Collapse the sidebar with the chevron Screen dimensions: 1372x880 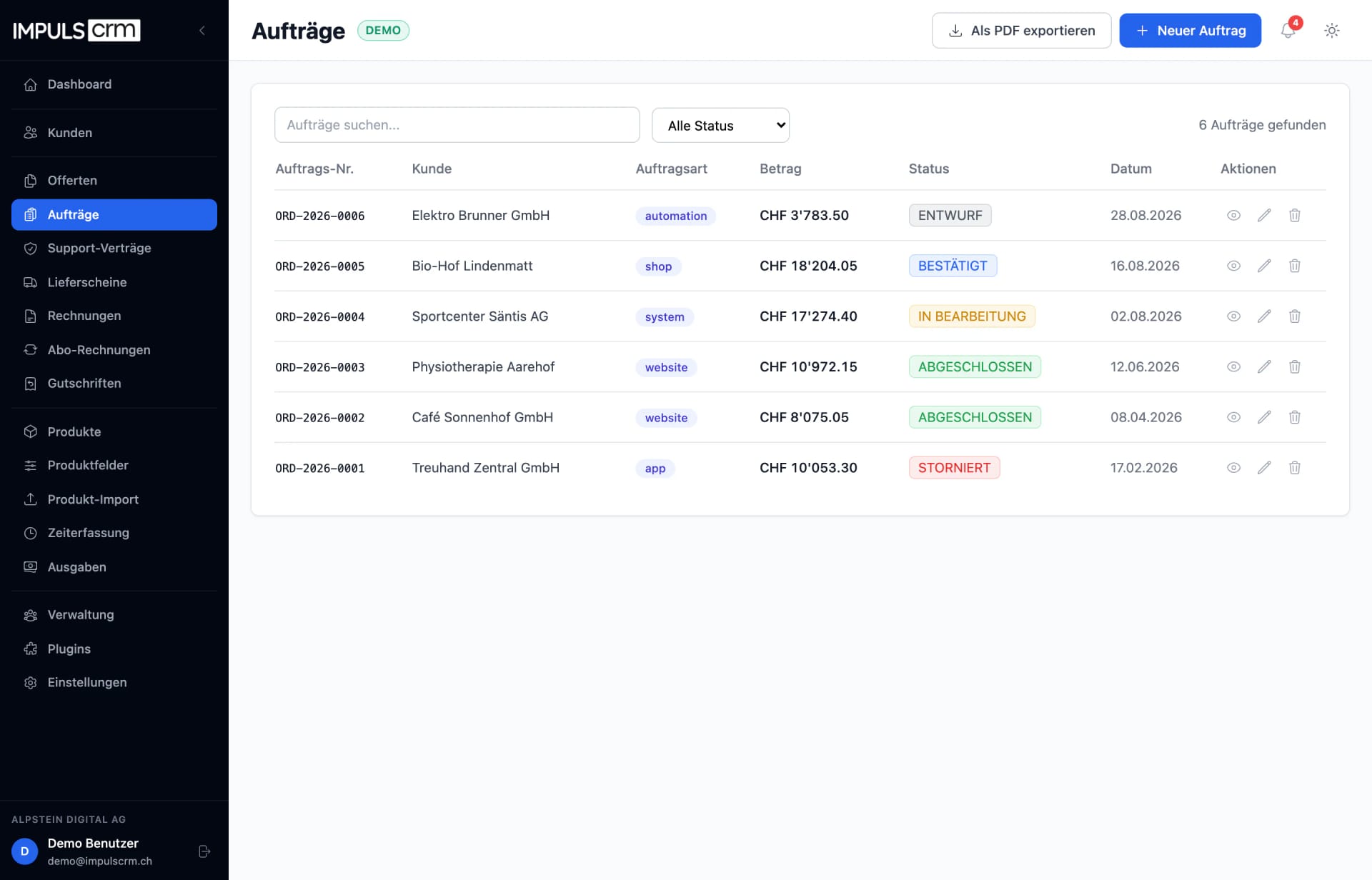tap(202, 30)
